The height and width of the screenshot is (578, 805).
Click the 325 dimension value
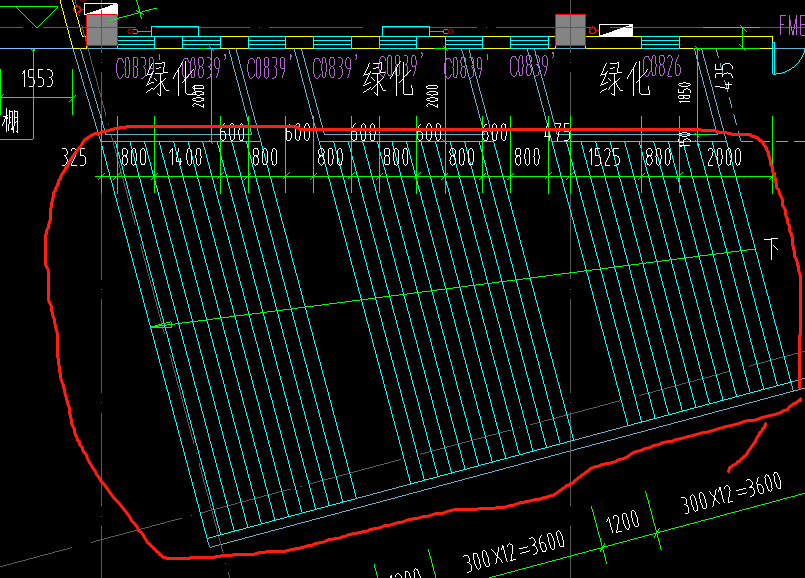pos(74,157)
